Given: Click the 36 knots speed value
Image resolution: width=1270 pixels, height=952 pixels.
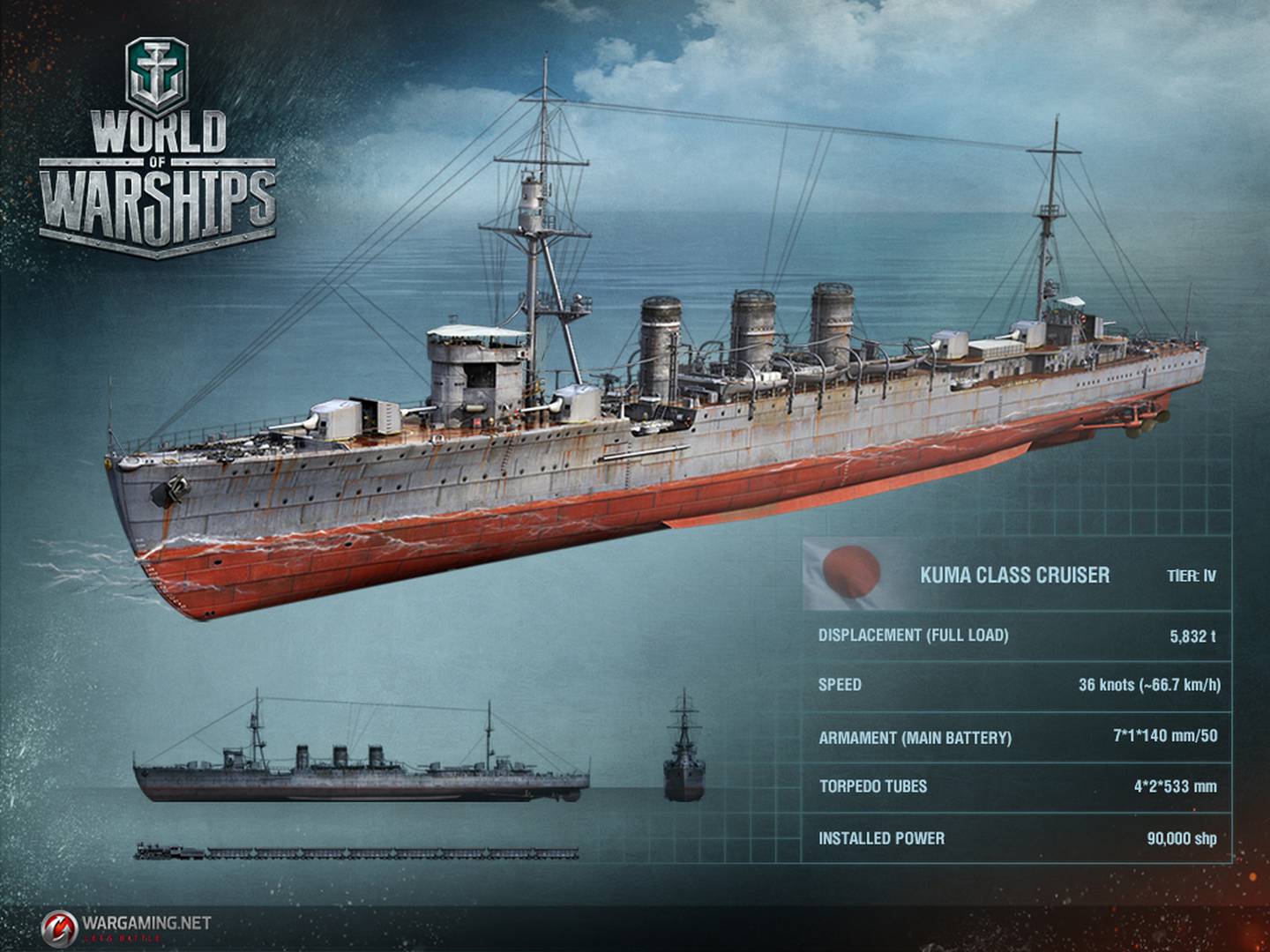Looking at the screenshot, I should pyautogui.click(x=1149, y=685).
